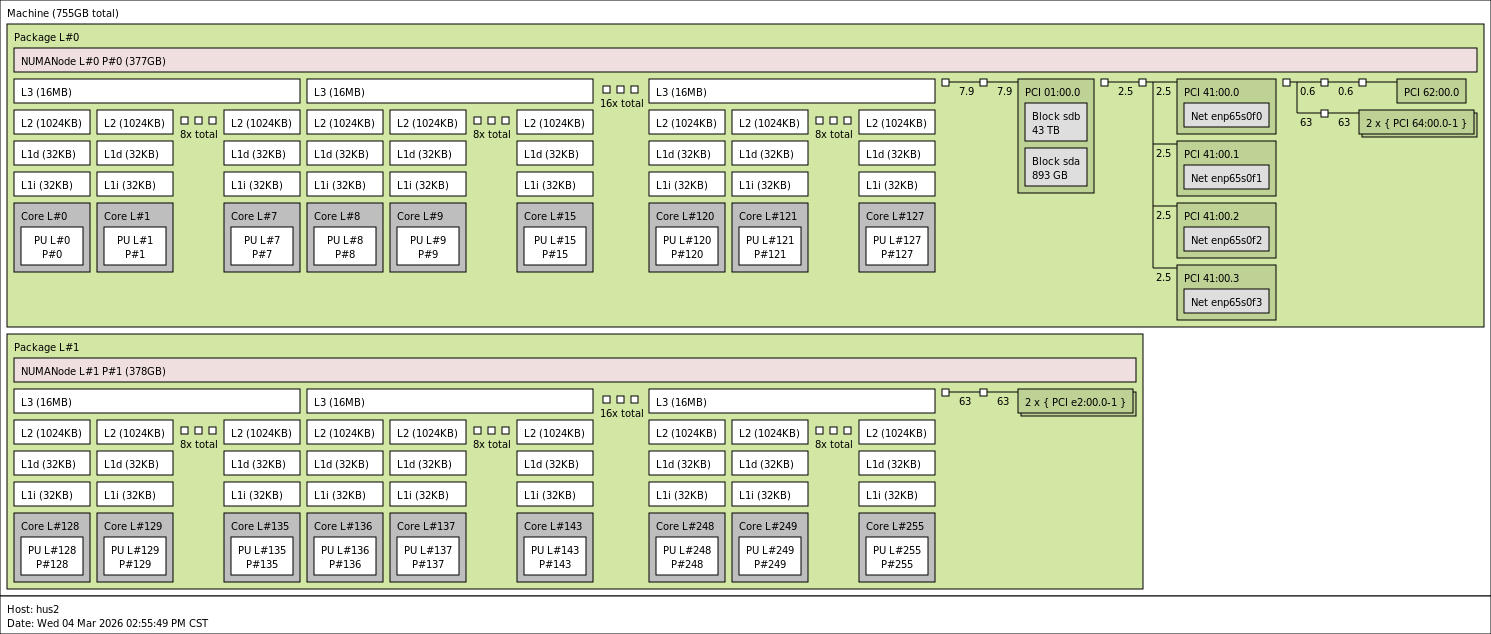Viewport: 1491px width, 634px height.
Task: Select the NUMANode L#1 P#1 (378GB) bar
Action: [x=574, y=370]
